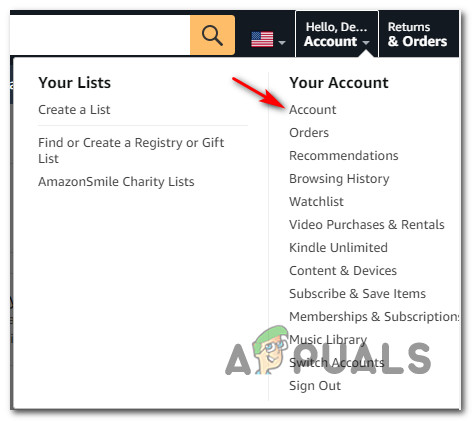Image resolution: width=472 pixels, height=421 pixels.
Task: Open the Hello Account menu
Action: tap(337, 34)
